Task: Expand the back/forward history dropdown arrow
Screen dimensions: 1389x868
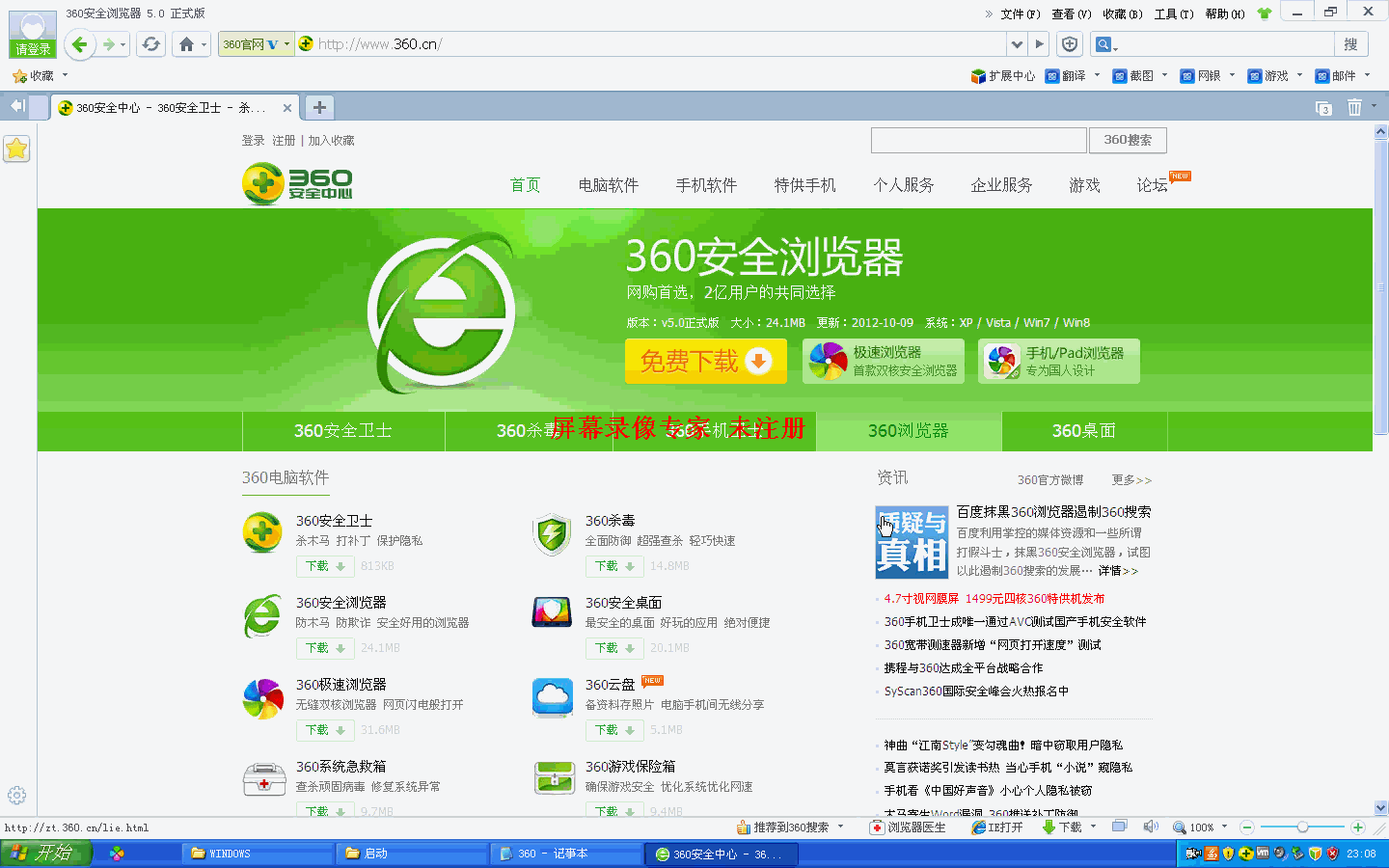Action: pyautogui.click(x=123, y=44)
